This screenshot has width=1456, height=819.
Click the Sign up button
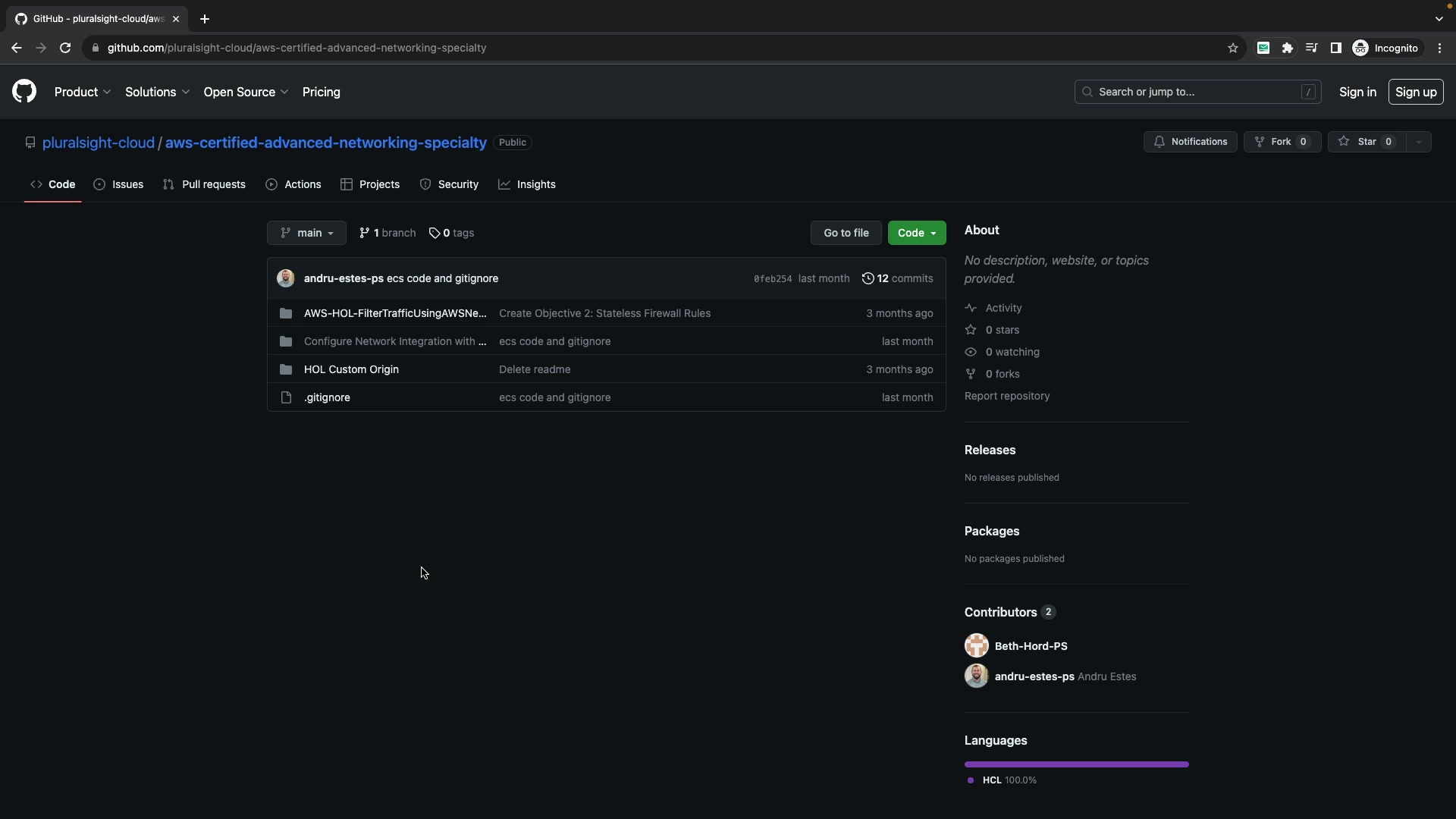tap(1415, 92)
